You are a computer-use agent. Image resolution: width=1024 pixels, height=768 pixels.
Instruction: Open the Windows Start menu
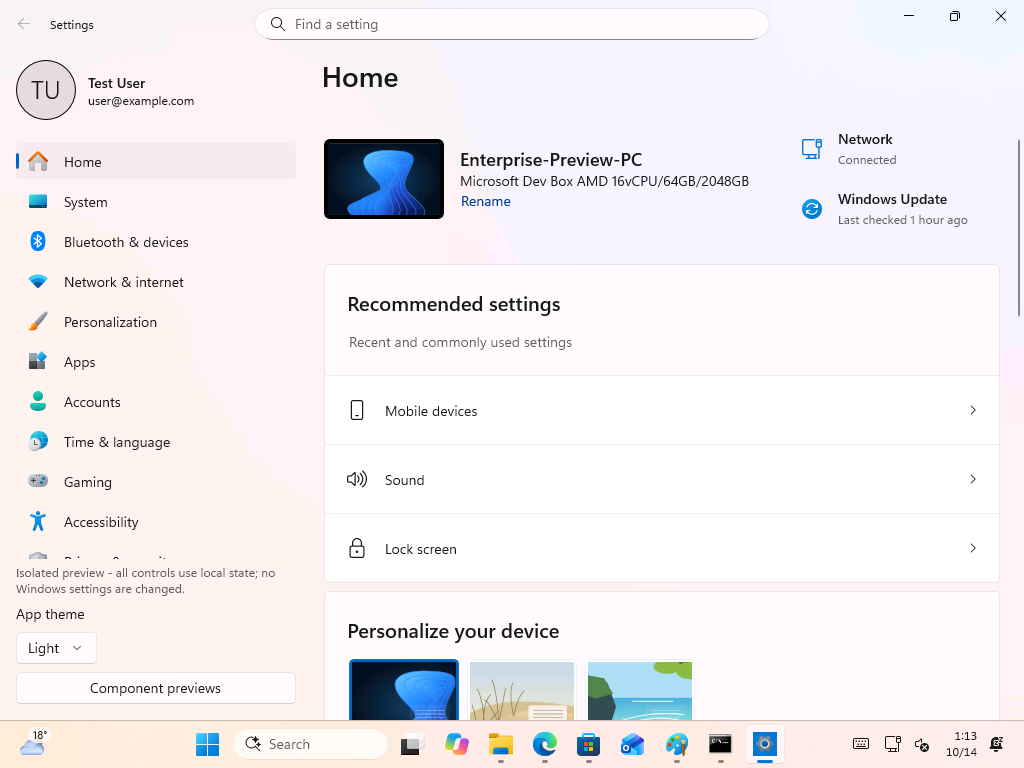point(208,744)
